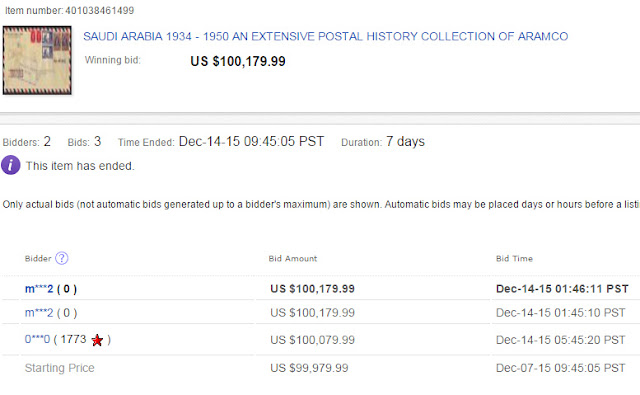Click the Starting Price row label
The width and height of the screenshot is (640, 395).
click(60, 368)
